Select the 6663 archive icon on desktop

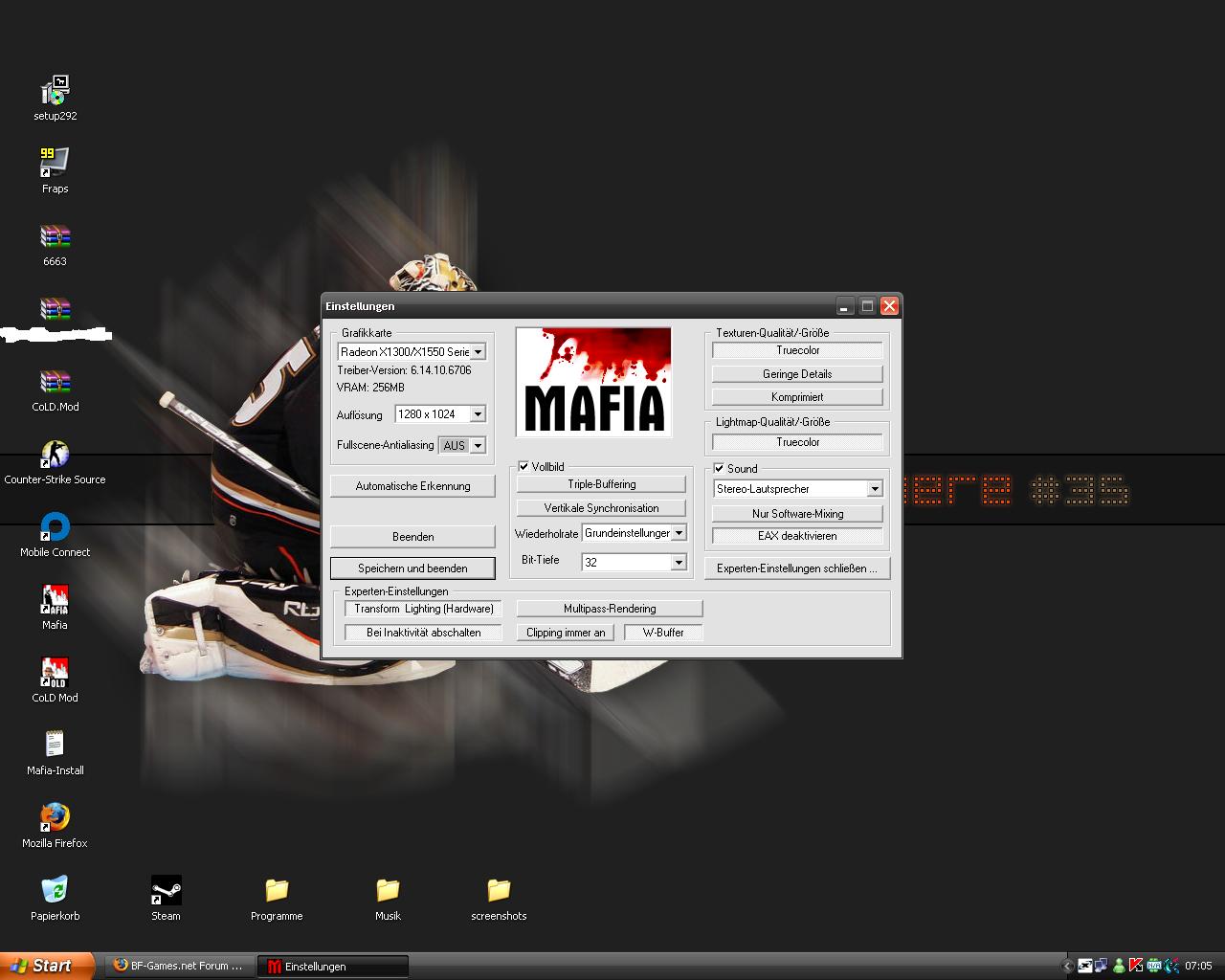[55, 244]
